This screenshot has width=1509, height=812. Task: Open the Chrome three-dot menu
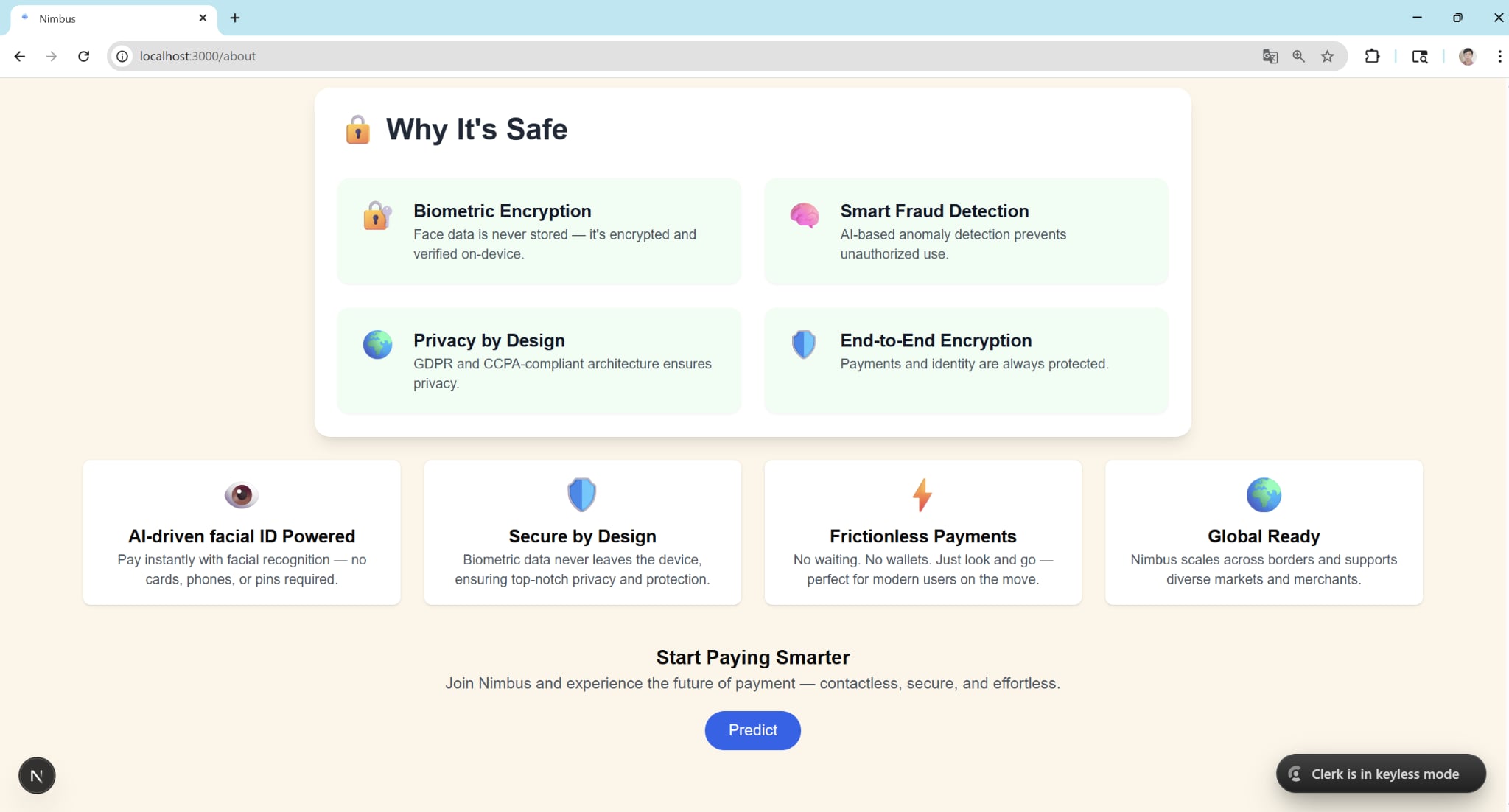tap(1499, 56)
